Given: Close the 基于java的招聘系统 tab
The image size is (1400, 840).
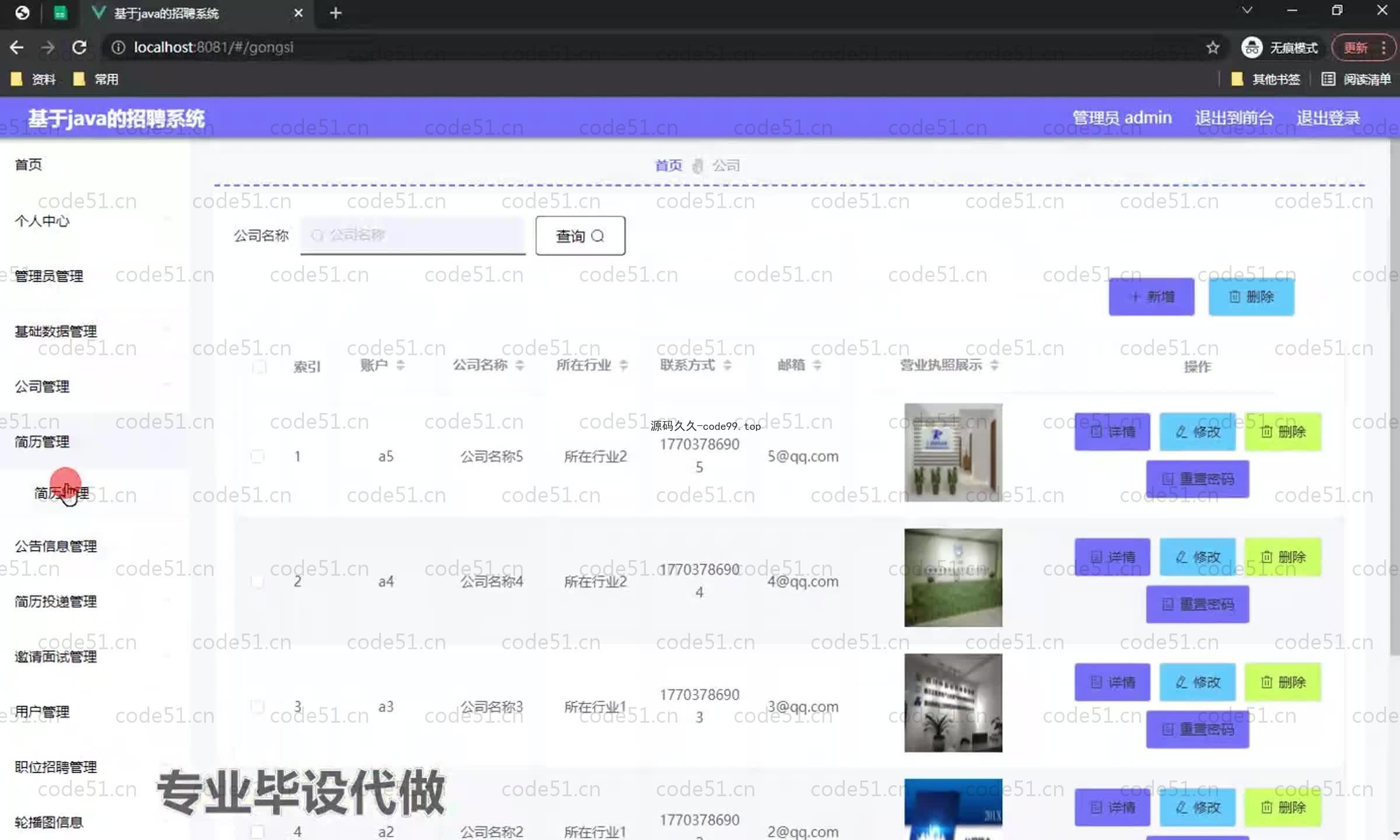Looking at the screenshot, I should 298,13.
